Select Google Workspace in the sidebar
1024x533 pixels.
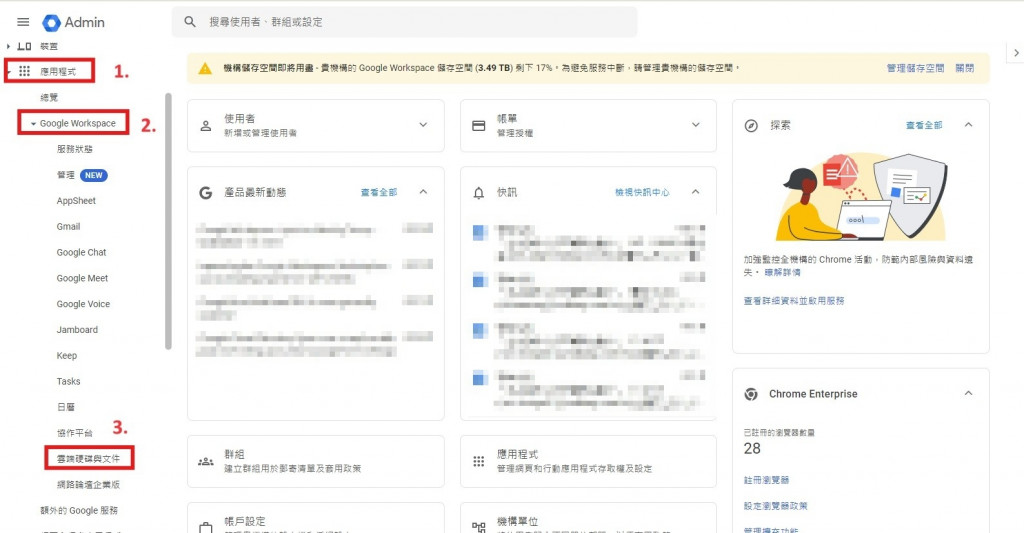78,123
